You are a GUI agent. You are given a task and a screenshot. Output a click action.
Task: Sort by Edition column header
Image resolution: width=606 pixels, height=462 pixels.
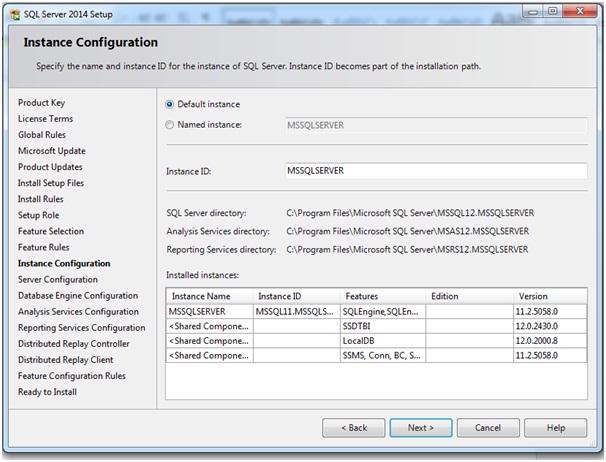470,297
